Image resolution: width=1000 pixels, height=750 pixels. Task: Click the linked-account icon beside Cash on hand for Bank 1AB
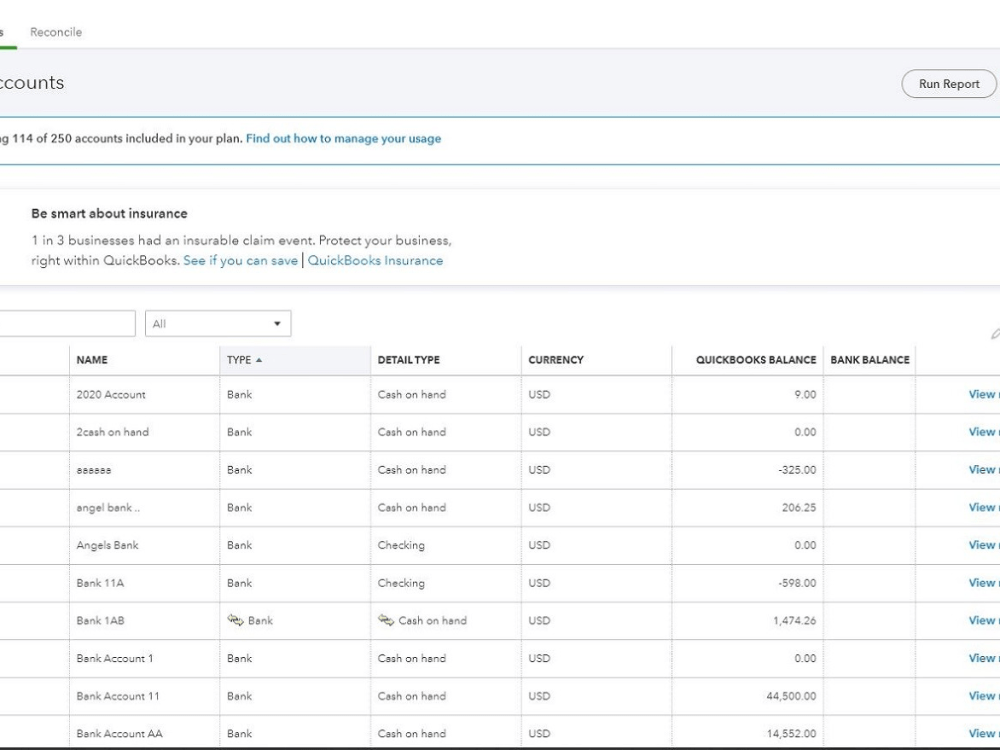coord(386,620)
